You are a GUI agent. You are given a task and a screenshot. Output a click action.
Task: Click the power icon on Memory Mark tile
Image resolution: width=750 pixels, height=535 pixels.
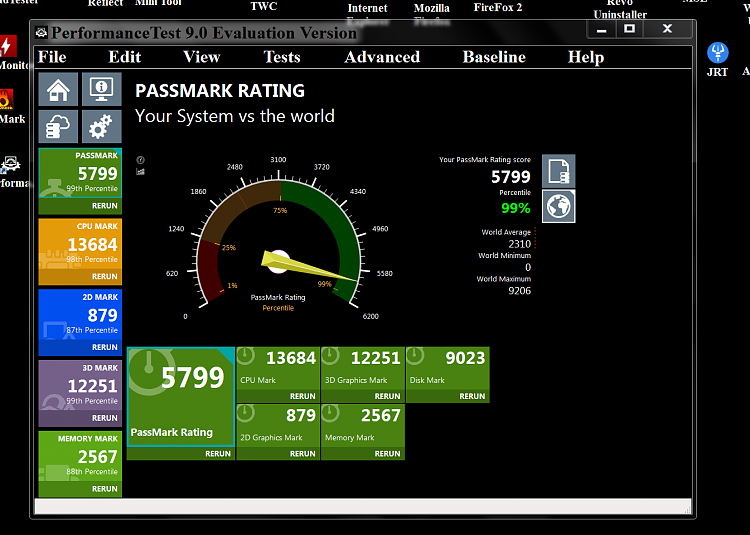coord(331,414)
